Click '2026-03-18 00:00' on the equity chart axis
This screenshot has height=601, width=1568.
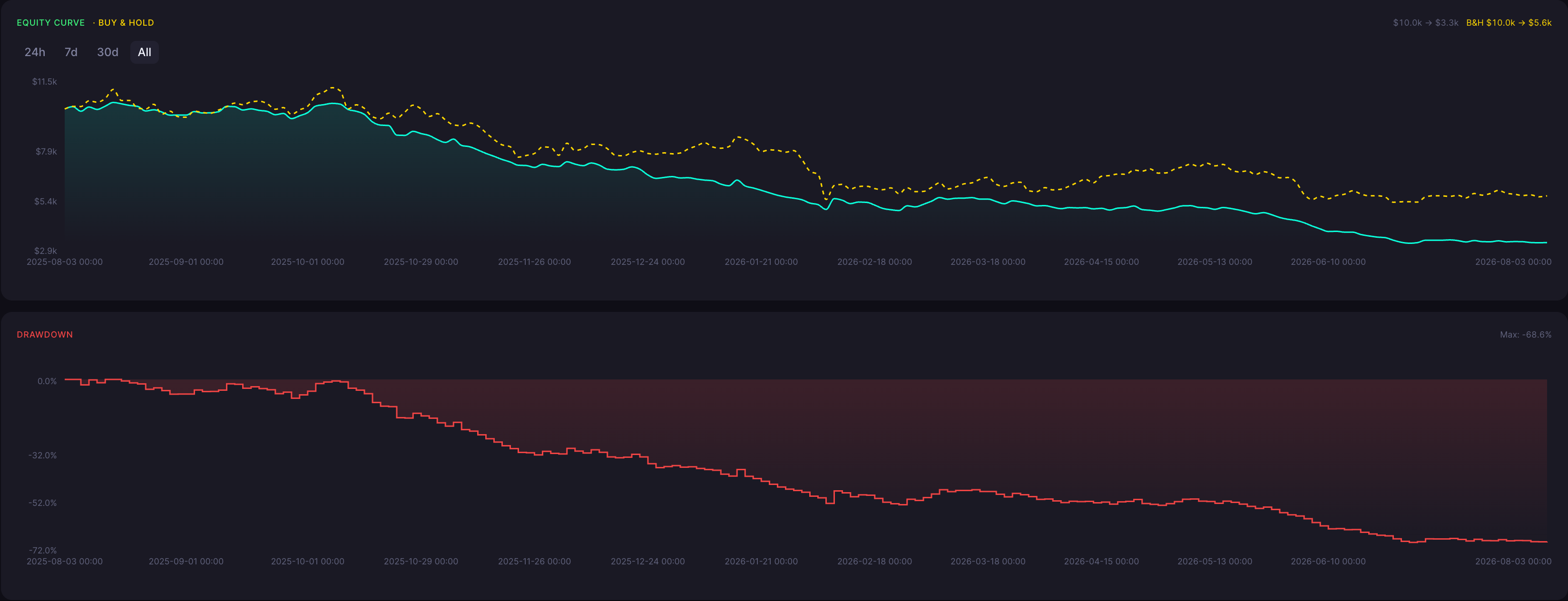pyautogui.click(x=988, y=262)
